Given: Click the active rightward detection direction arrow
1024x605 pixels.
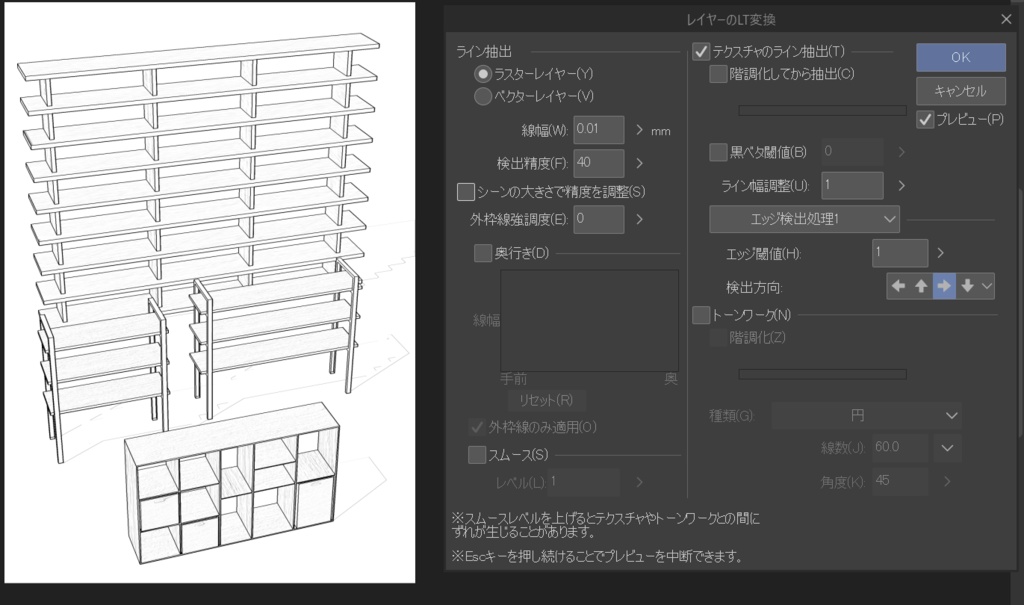Looking at the screenshot, I should 944,286.
